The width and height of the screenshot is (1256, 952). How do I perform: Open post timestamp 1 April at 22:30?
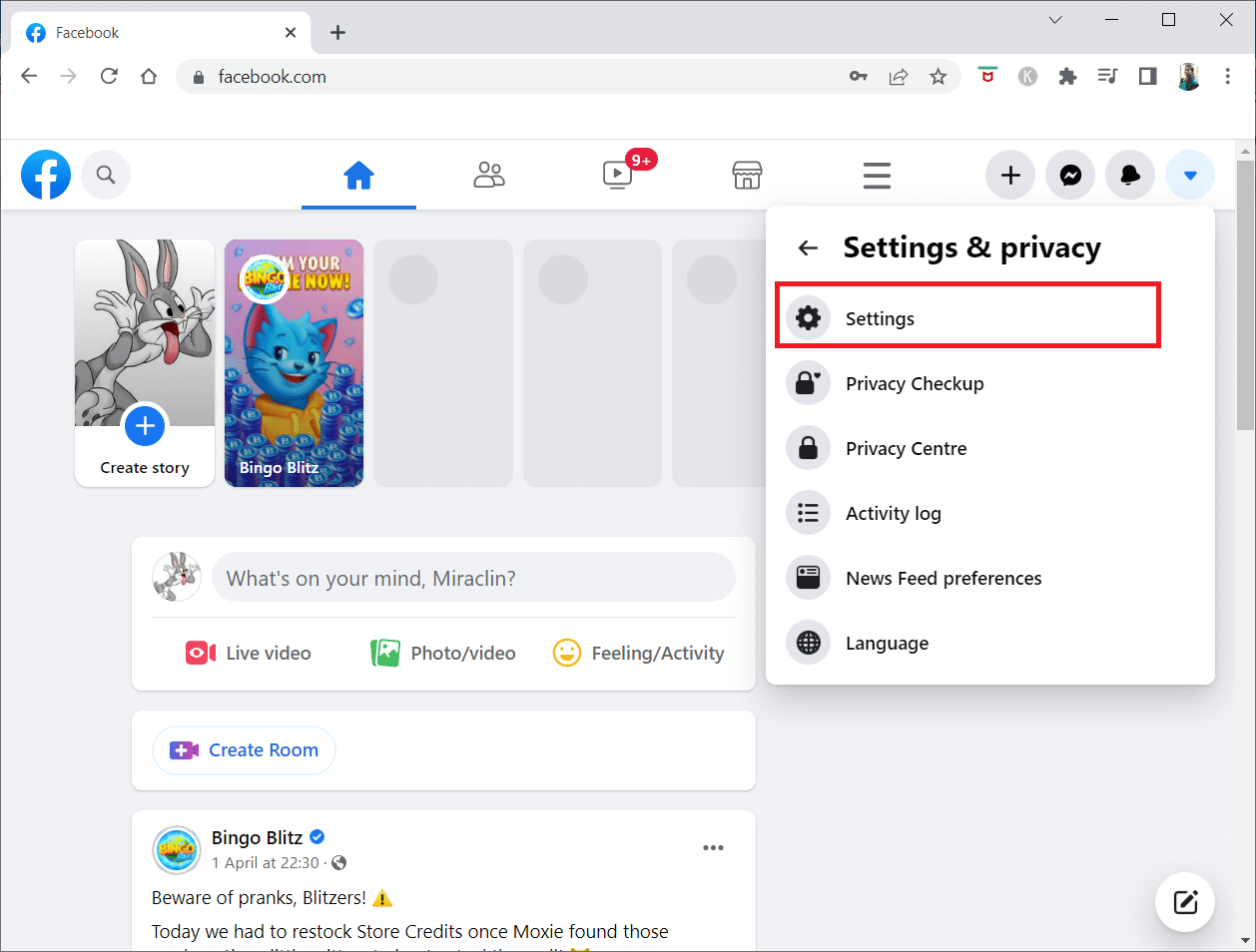point(266,862)
